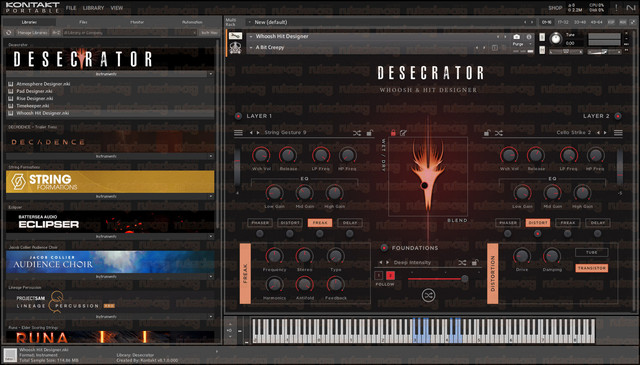Screen dimensions: 640x365
Task: Click the info icon in instrument header
Action: coord(529,37)
